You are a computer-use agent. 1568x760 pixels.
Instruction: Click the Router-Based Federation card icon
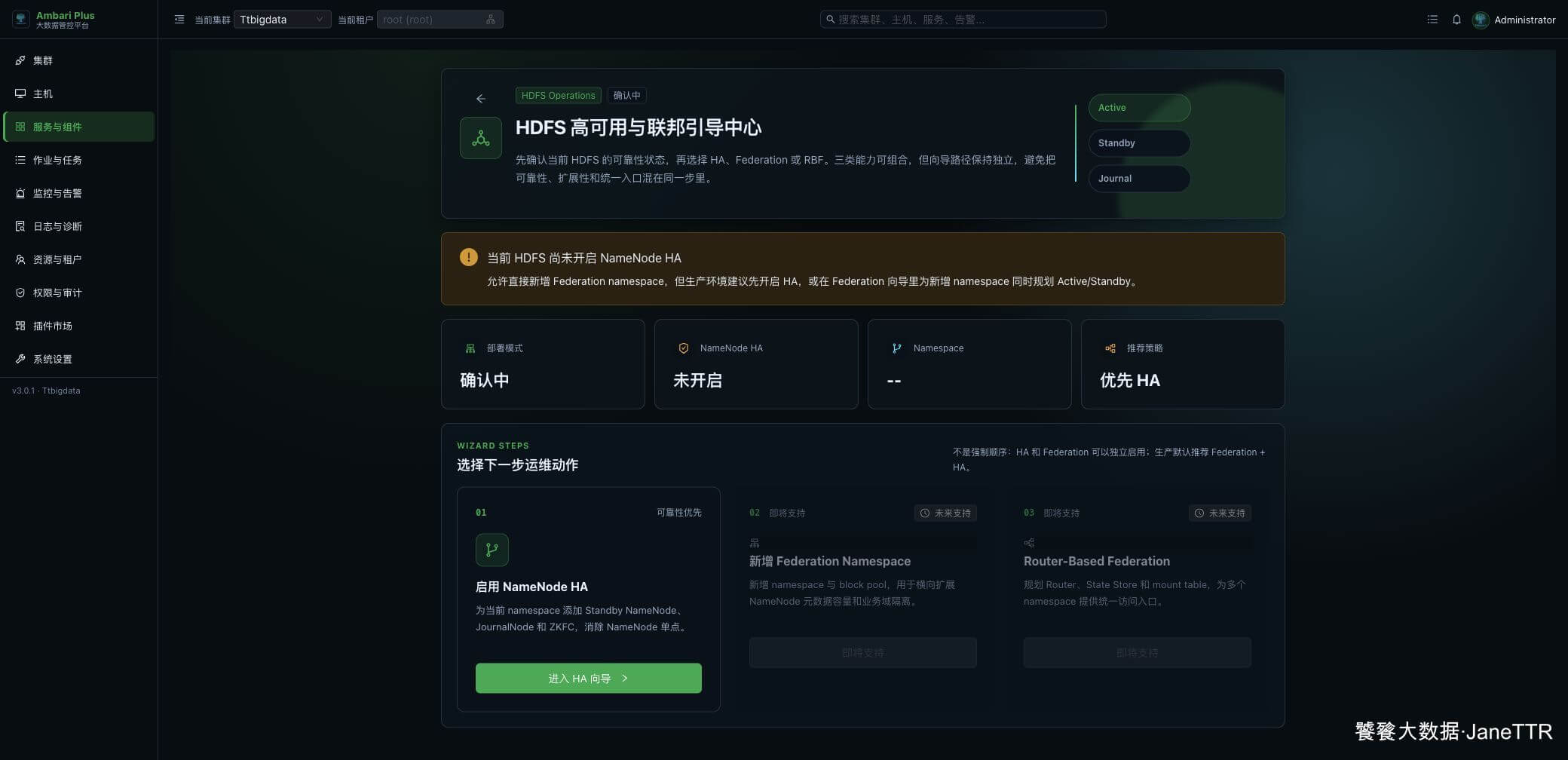(x=1029, y=543)
